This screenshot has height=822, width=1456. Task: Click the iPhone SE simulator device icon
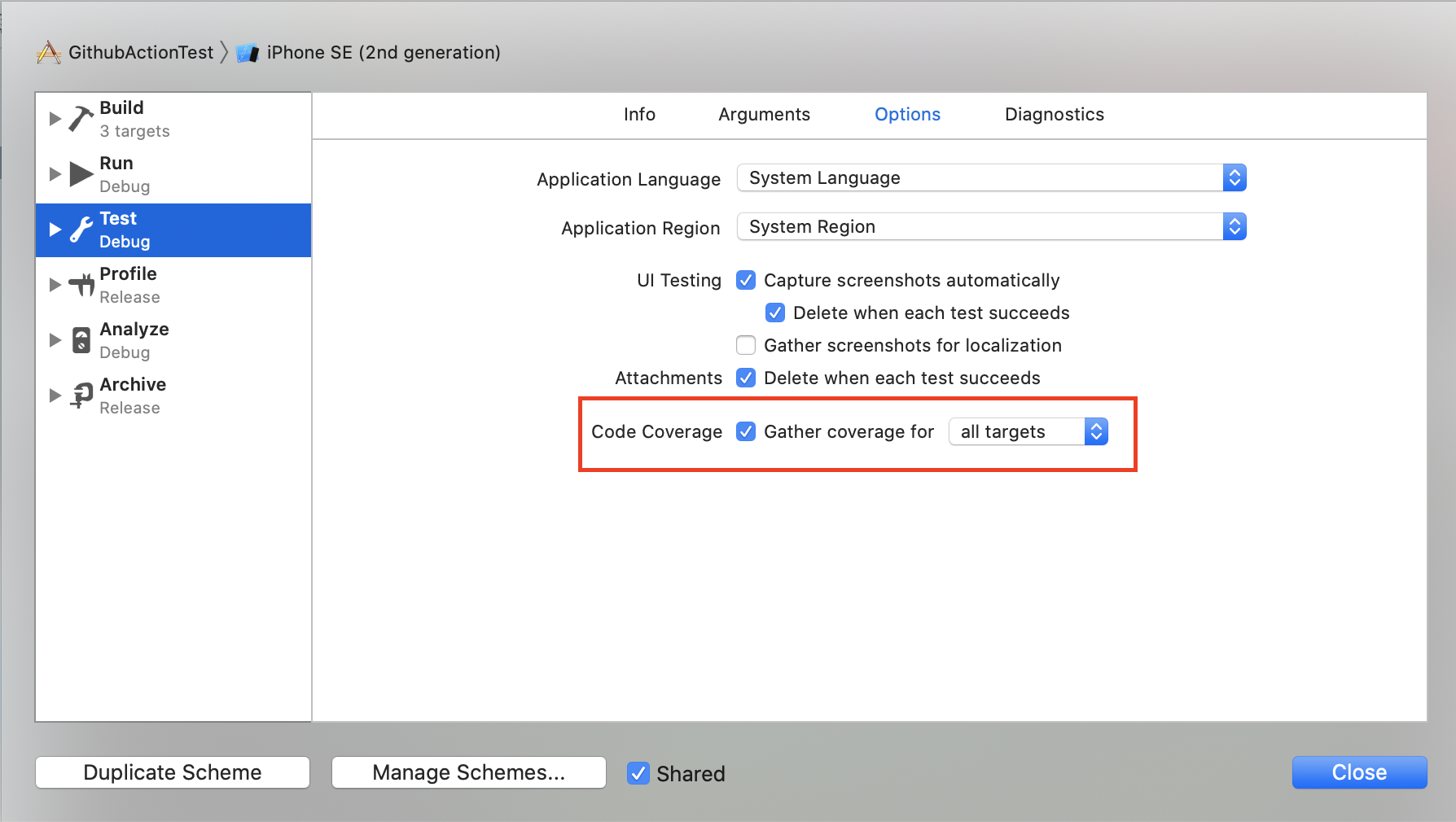point(248,54)
